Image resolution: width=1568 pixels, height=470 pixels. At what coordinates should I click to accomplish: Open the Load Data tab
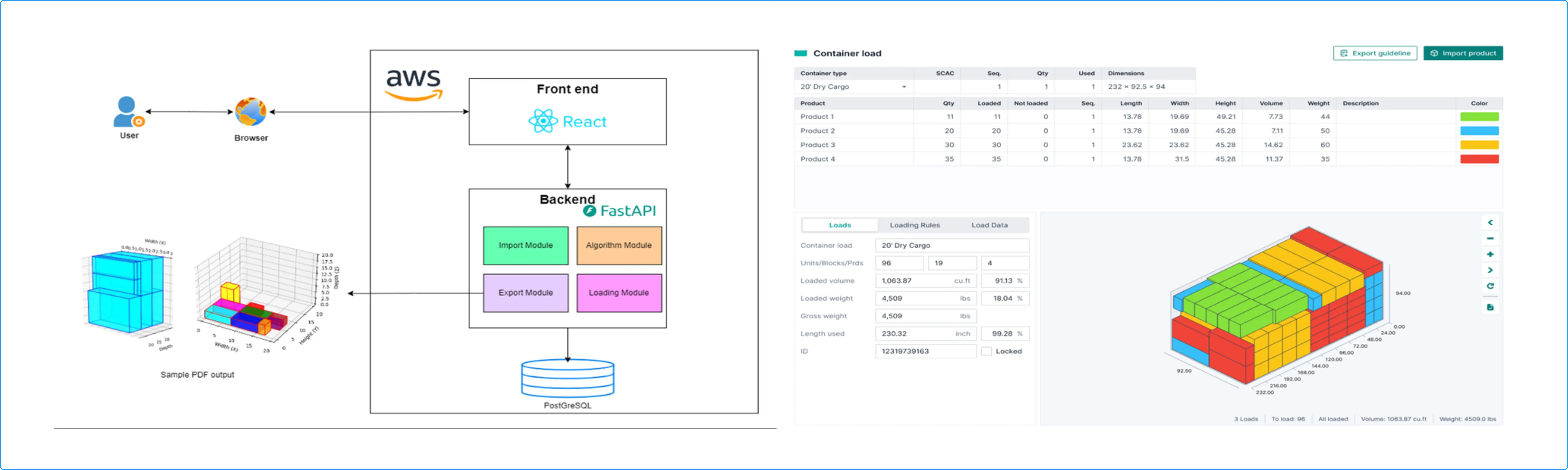pos(989,225)
